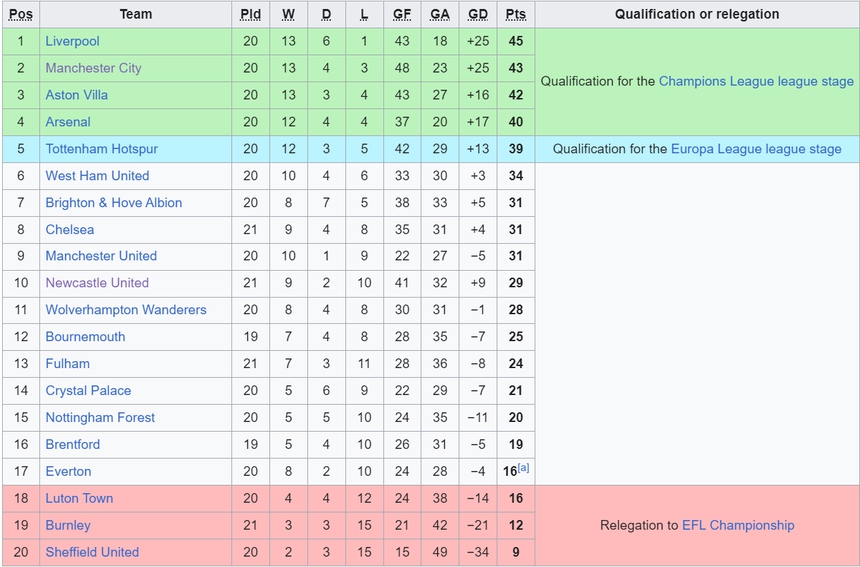Open the Newcastle United link

pos(96,283)
